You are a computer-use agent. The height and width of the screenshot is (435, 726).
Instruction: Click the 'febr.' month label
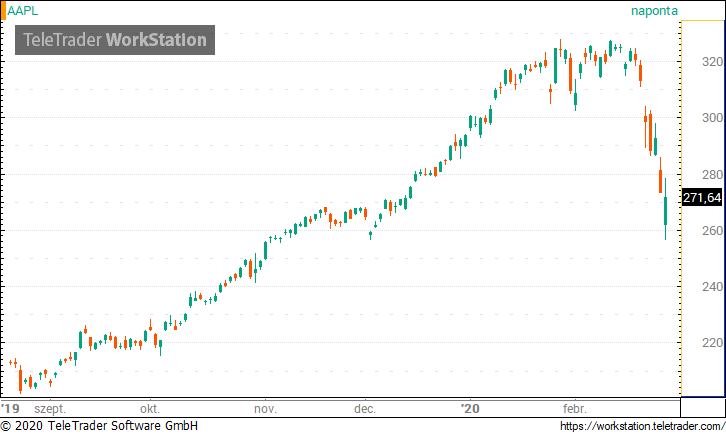point(575,409)
